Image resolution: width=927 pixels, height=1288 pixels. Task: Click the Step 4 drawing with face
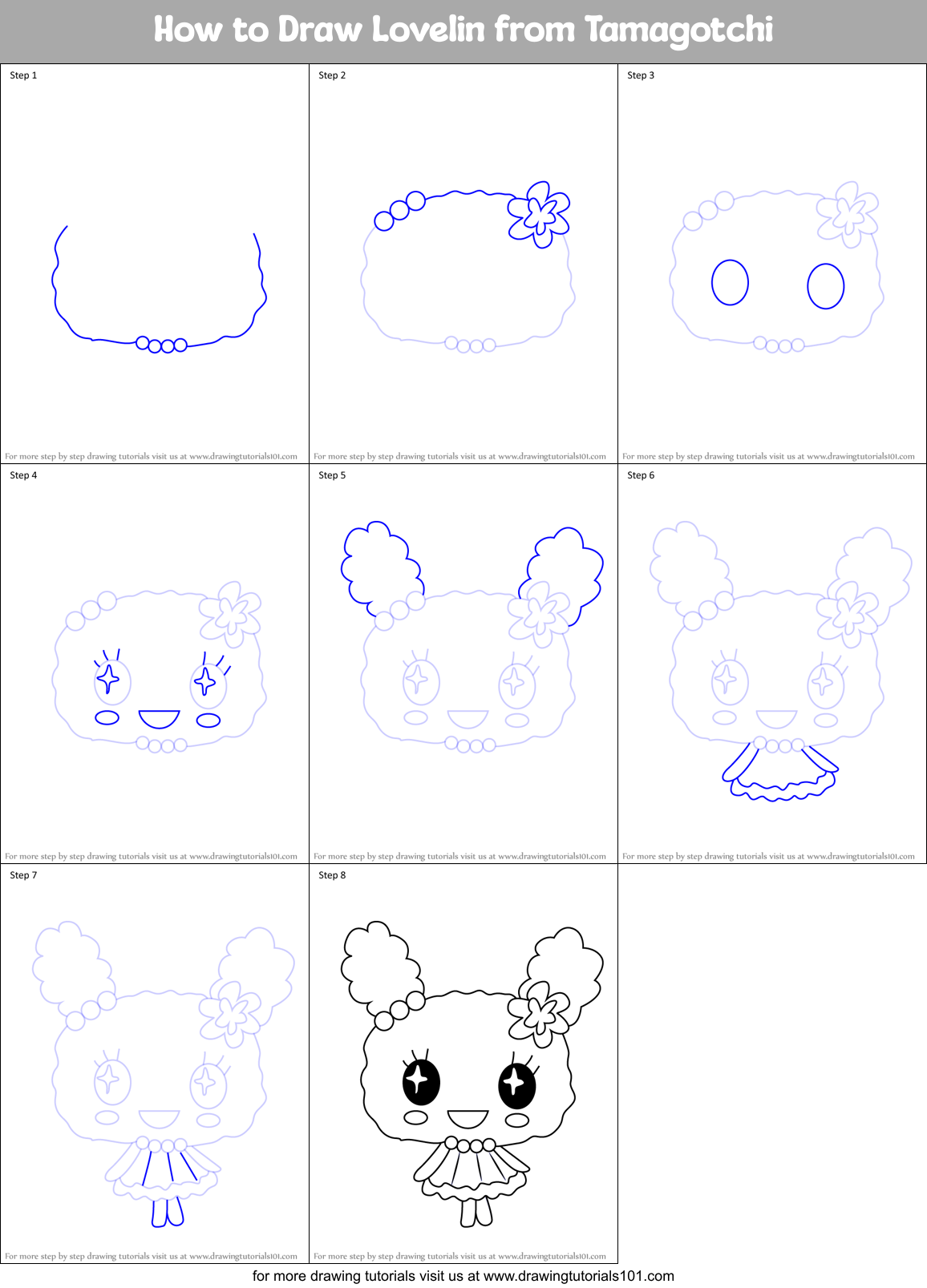(x=159, y=667)
